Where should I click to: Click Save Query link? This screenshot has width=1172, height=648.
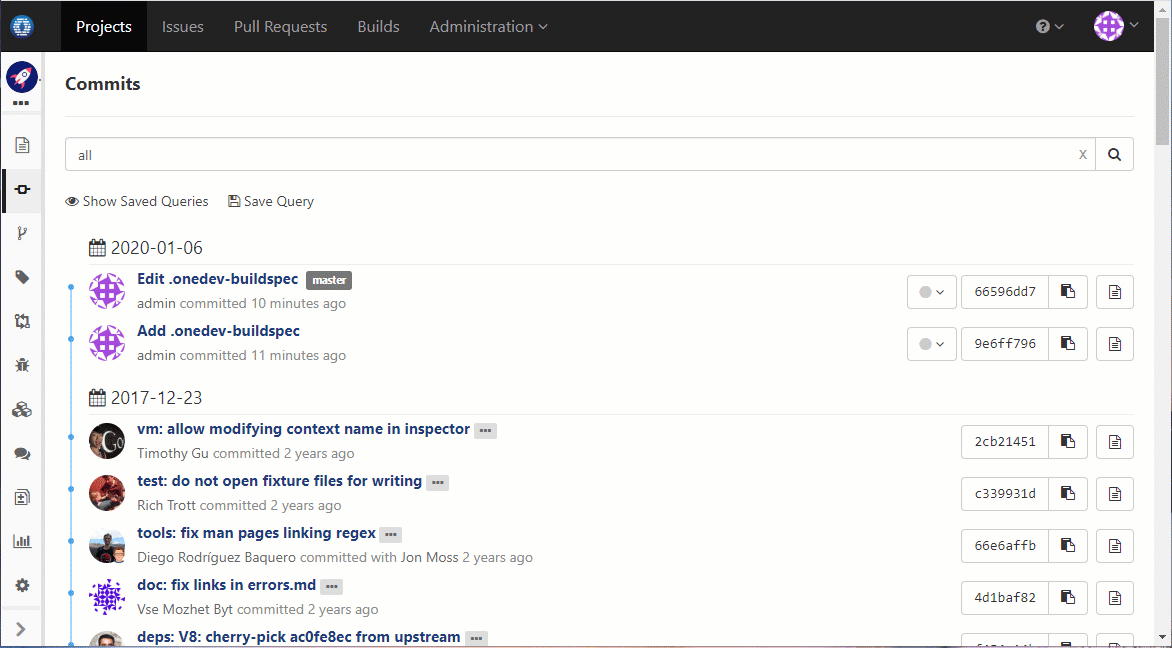(271, 201)
